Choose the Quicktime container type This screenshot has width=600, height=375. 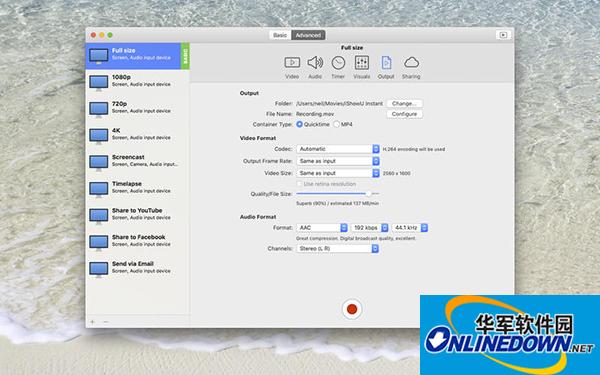299,124
